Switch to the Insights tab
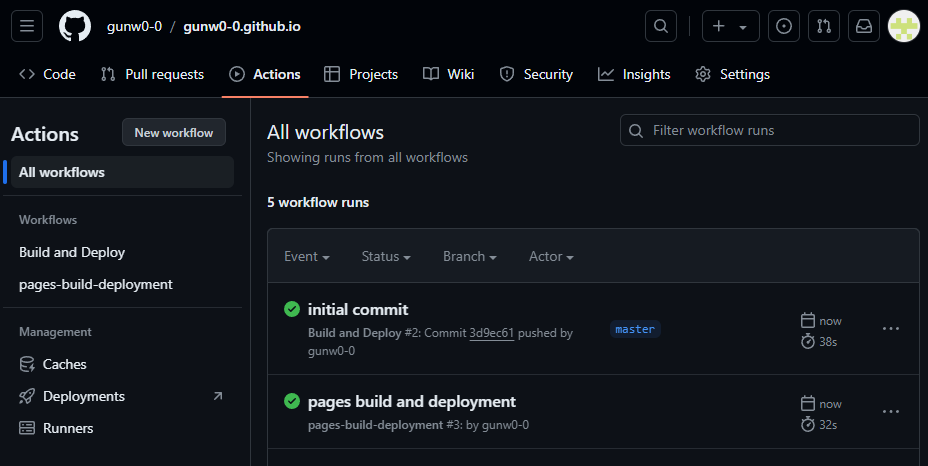This screenshot has height=466, width=928. point(634,74)
